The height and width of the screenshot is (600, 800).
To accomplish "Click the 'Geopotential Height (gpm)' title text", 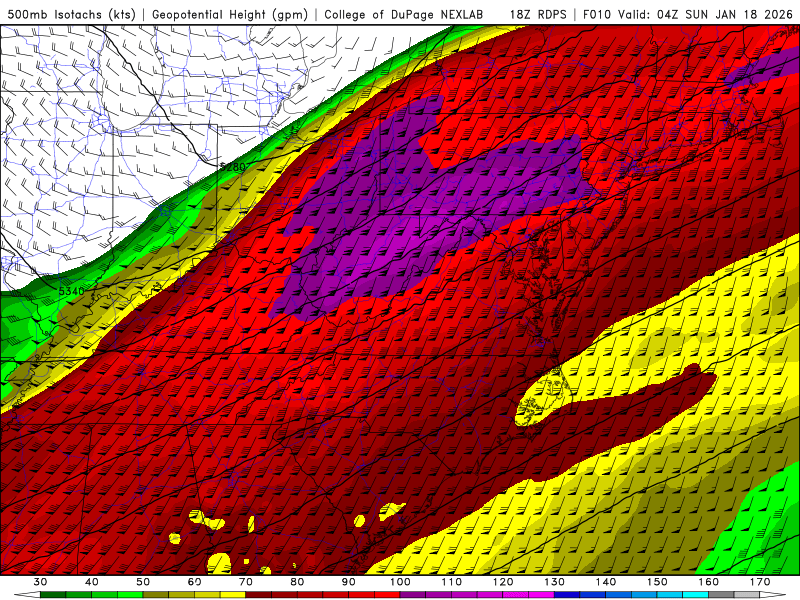I will [230, 14].
